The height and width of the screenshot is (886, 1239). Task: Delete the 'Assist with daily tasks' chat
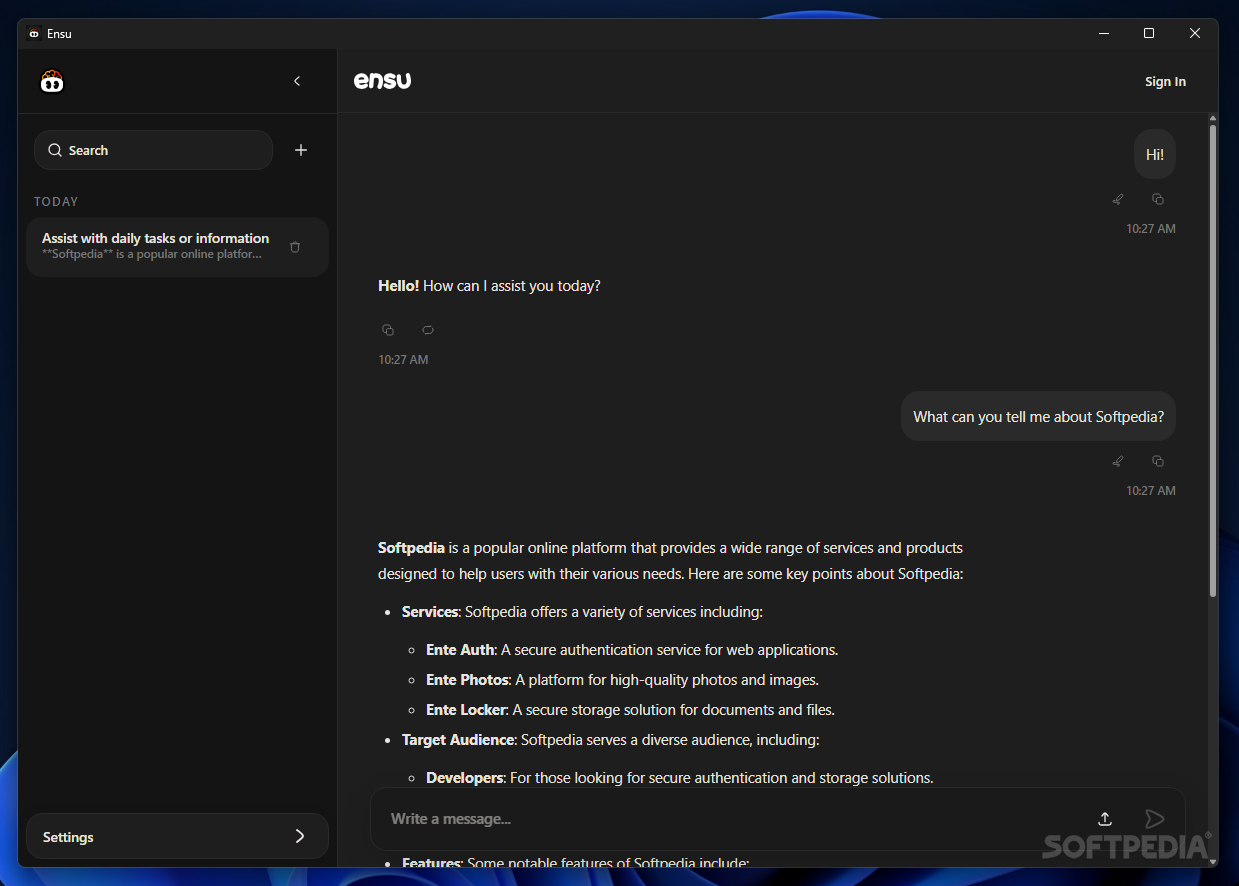295,247
